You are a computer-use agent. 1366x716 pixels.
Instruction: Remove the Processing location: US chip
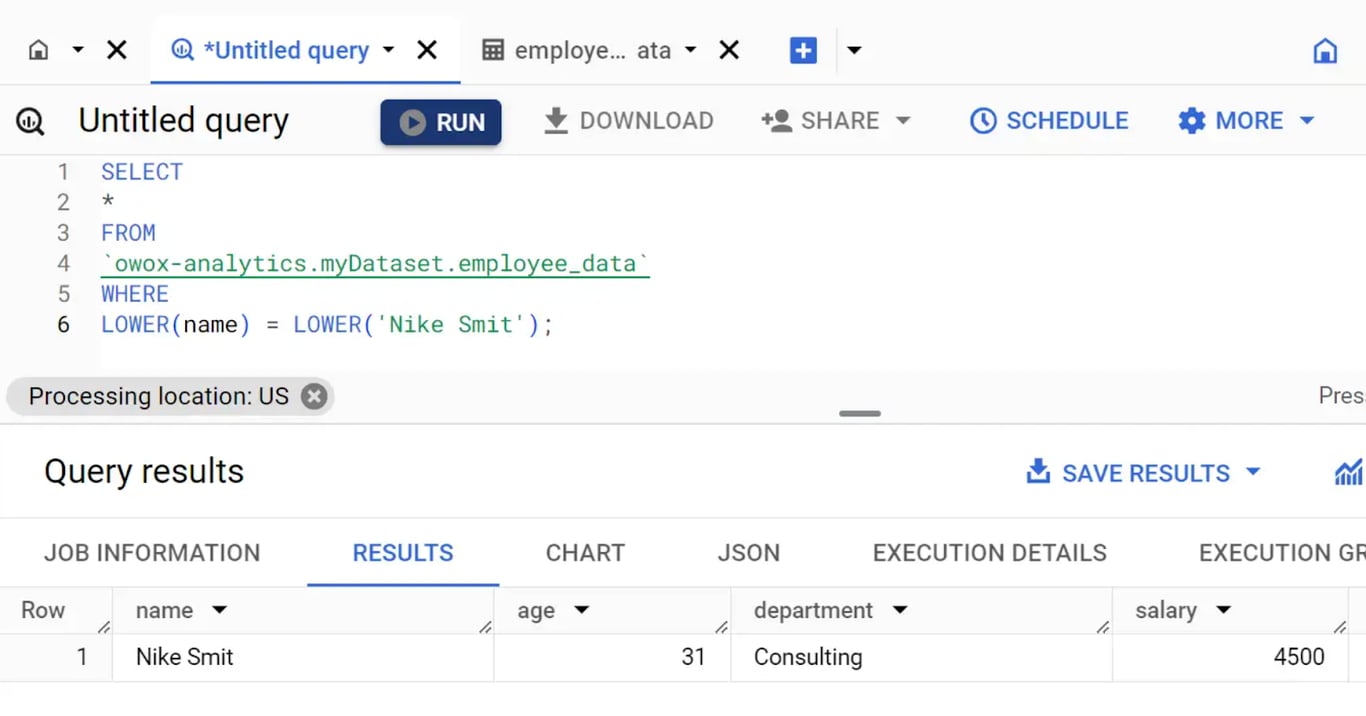(314, 397)
